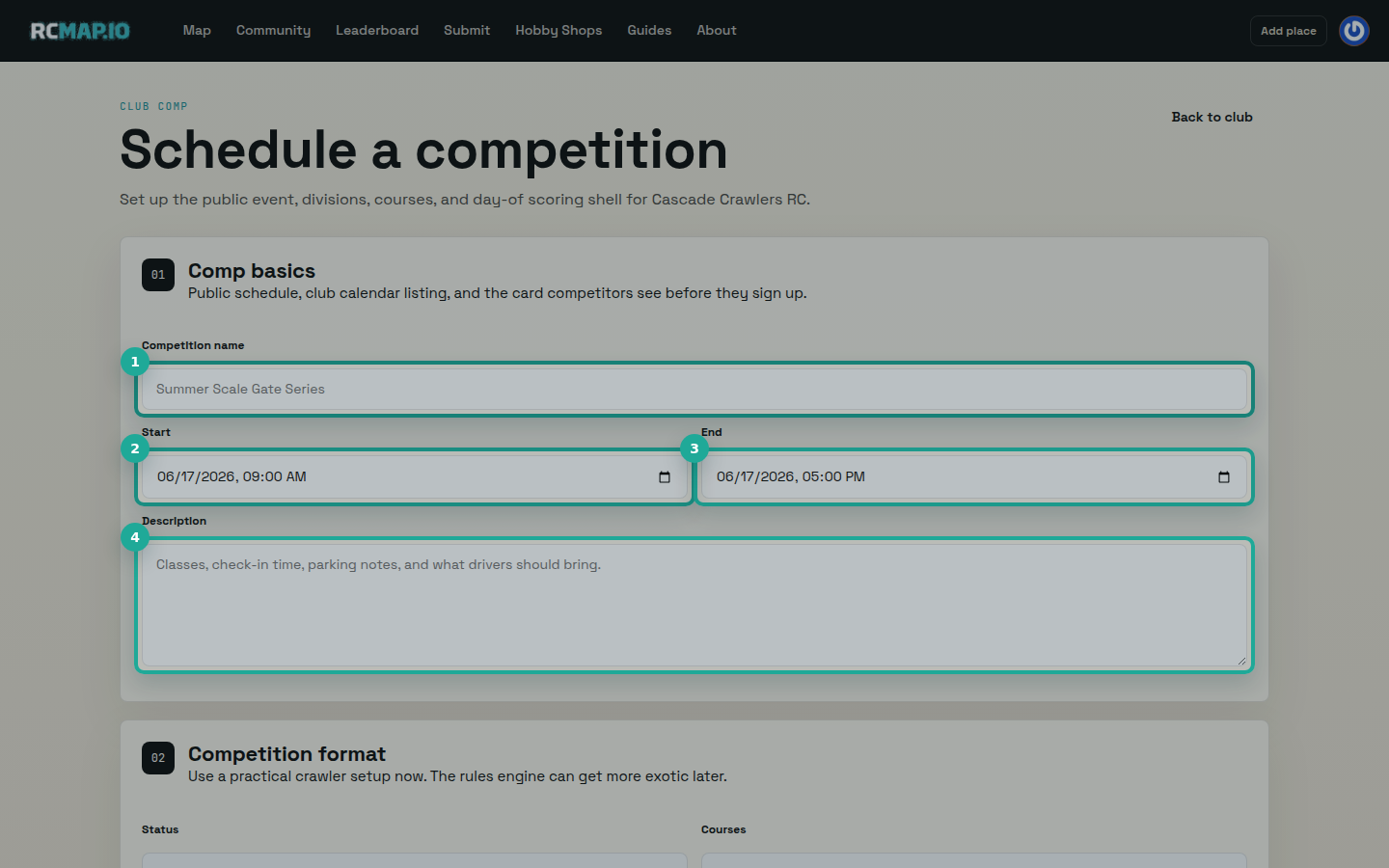Focus the Competition name input field
This screenshot has height=868, width=1389.
point(694,390)
